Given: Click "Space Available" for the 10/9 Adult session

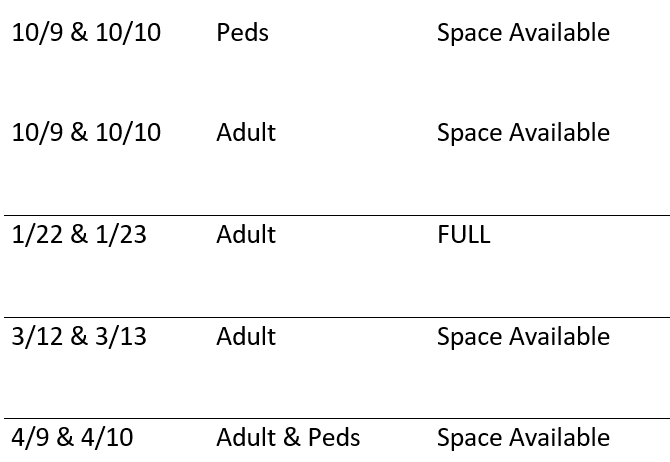Looking at the screenshot, I should coord(523,133).
